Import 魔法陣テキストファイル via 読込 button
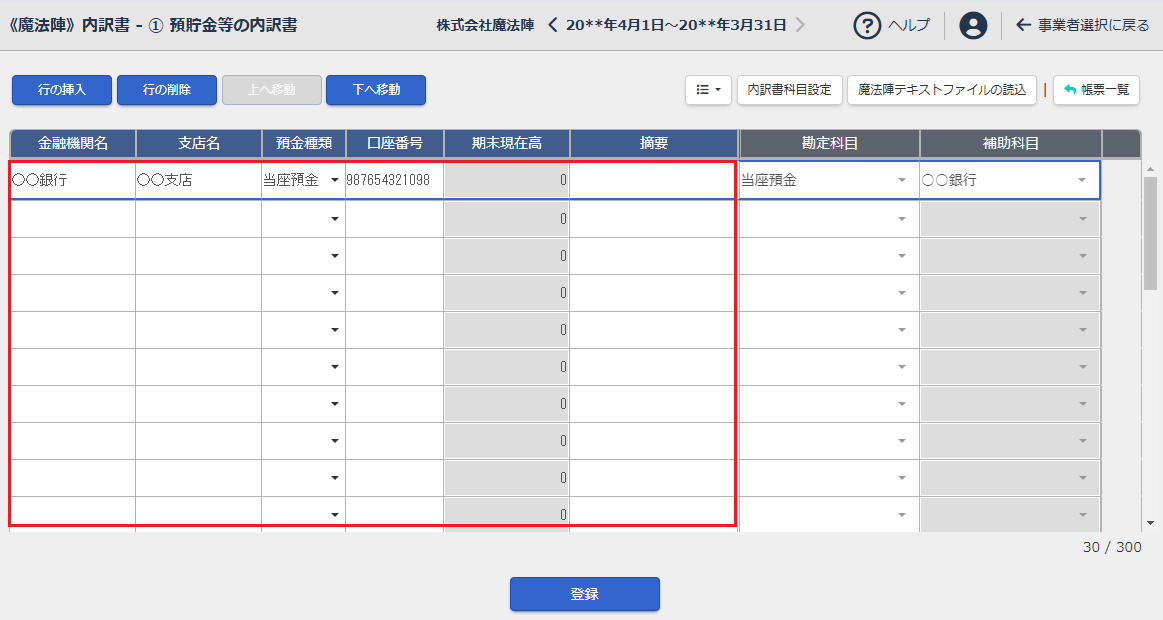 click(x=942, y=90)
